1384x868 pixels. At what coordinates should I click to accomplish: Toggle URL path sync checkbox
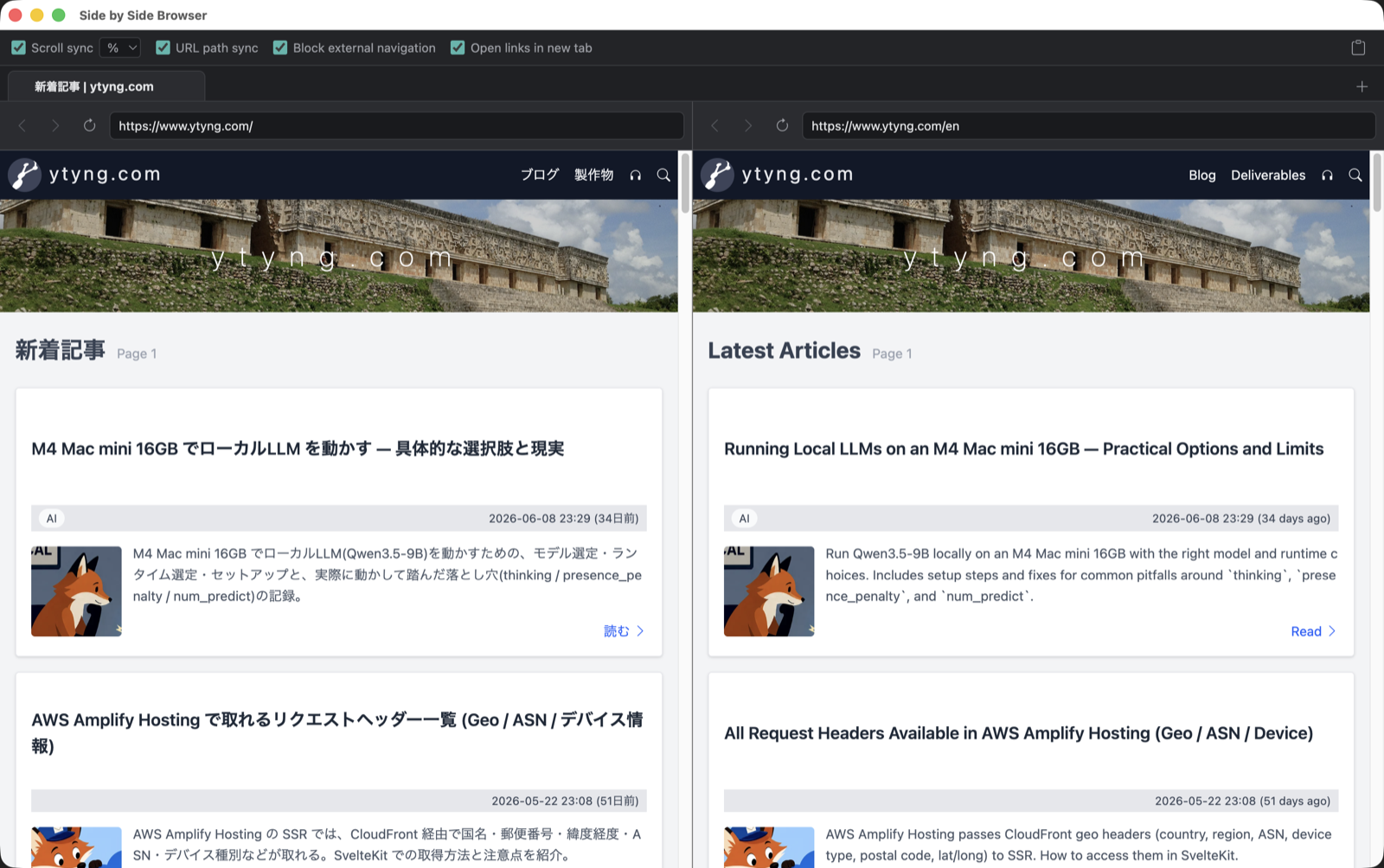[163, 48]
